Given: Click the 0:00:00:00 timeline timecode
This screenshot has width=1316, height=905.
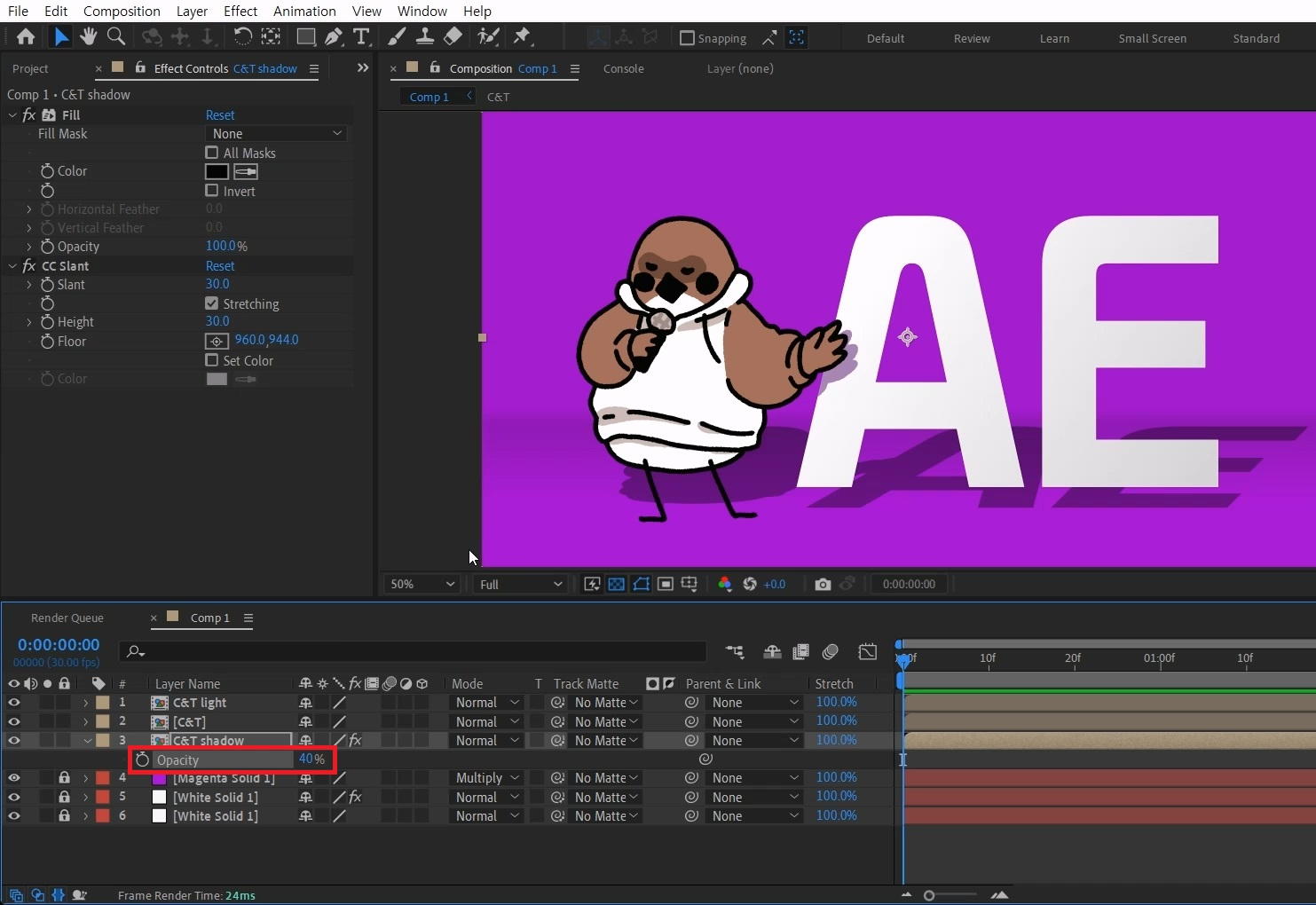Looking at the screenshot, I should pyautogui.click(x=59, y=645).
